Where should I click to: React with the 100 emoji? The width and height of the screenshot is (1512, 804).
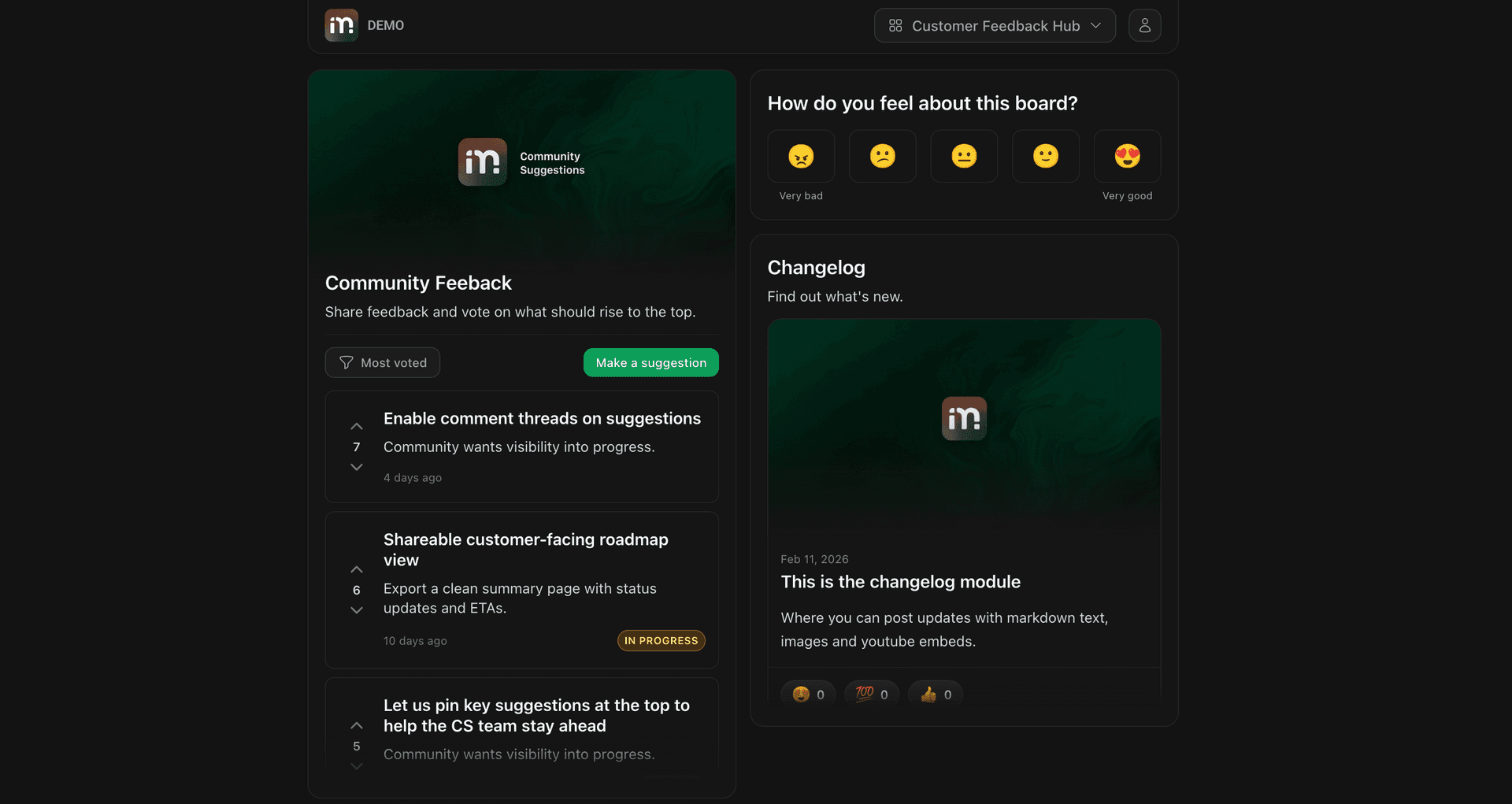point(872,694)
